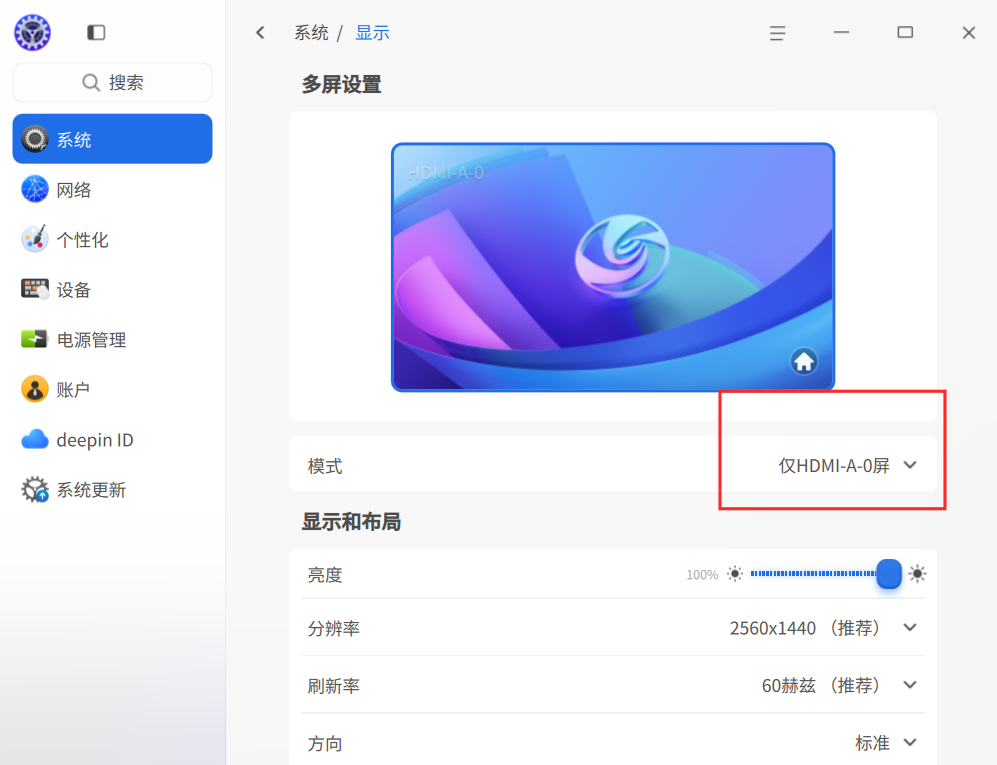Click the 方向 label
Image resolution: width=997 pixels, height=765 pixels.
pyautogui.click(x=325, y=743)
